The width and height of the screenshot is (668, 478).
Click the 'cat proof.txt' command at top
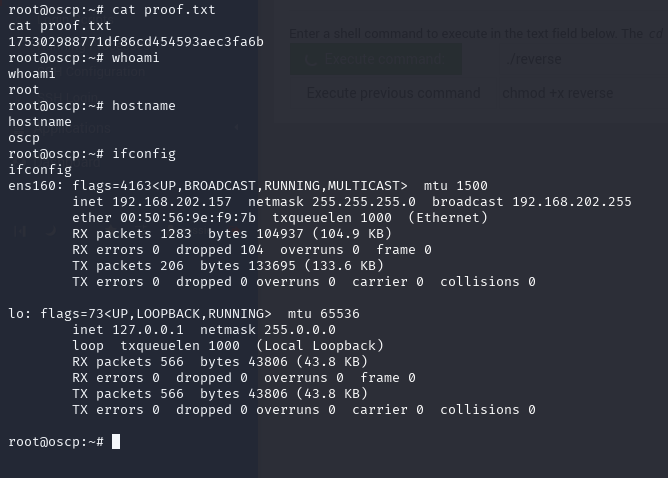(164, 10)
